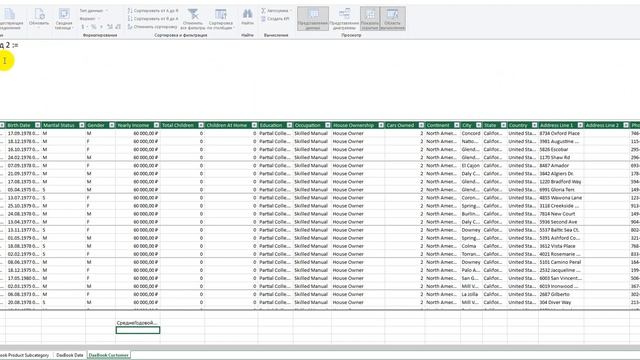The width and height of the screenshot is (640, 360).
Task: Open the State column filter dropdown
Action: 503,125
